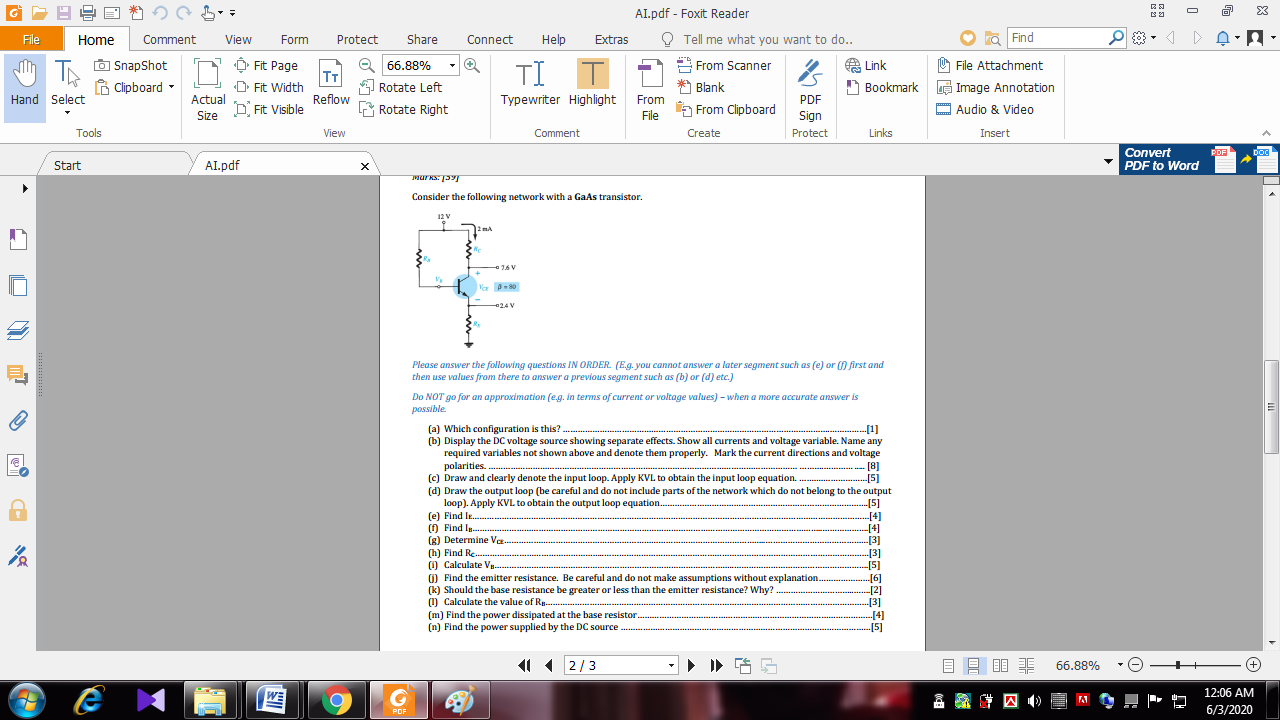Go to the next page
The image size is (1280, 720).
(691, 666)
